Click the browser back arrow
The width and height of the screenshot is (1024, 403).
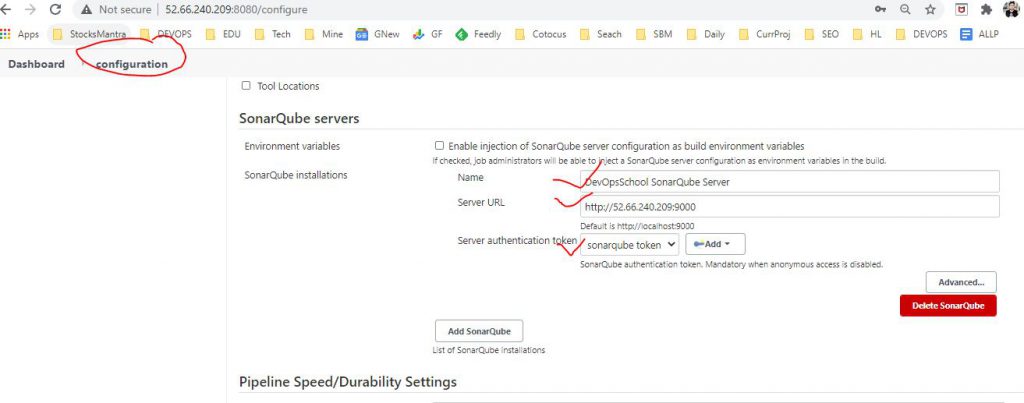tap(8, 9)
